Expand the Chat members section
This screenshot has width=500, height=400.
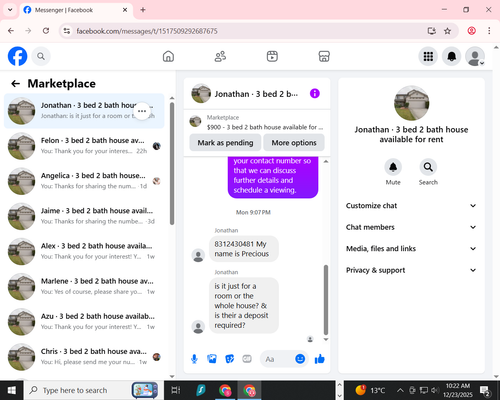[x=411, y=227]
